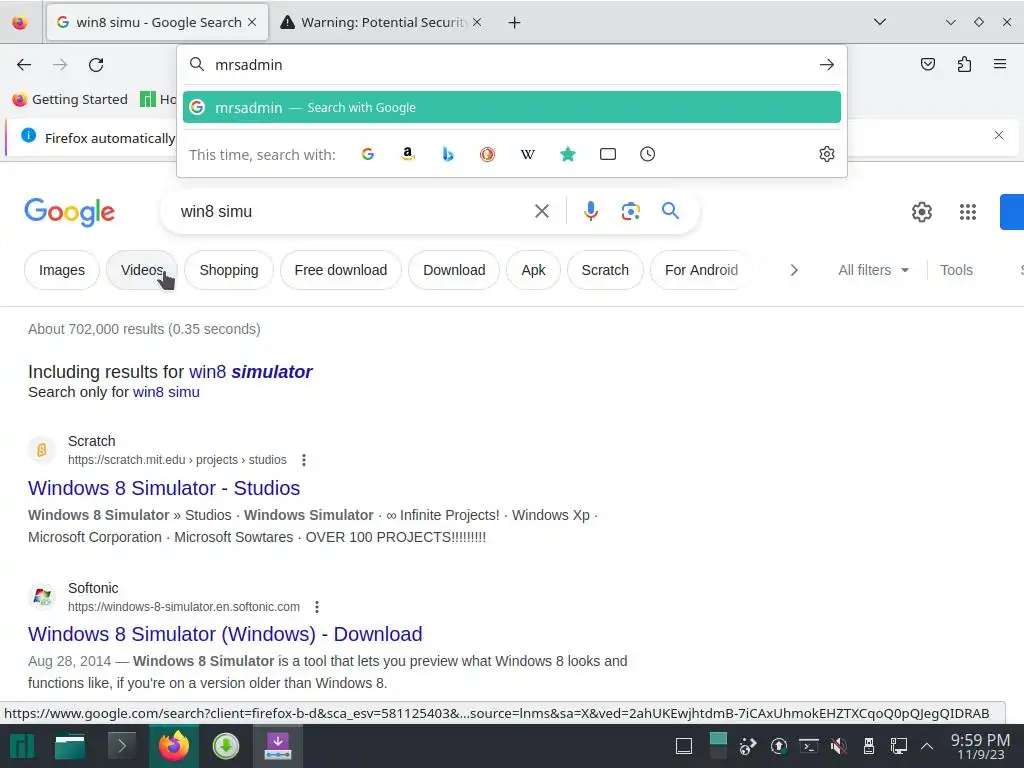Click the muted volume tray icon

point(839,746)
